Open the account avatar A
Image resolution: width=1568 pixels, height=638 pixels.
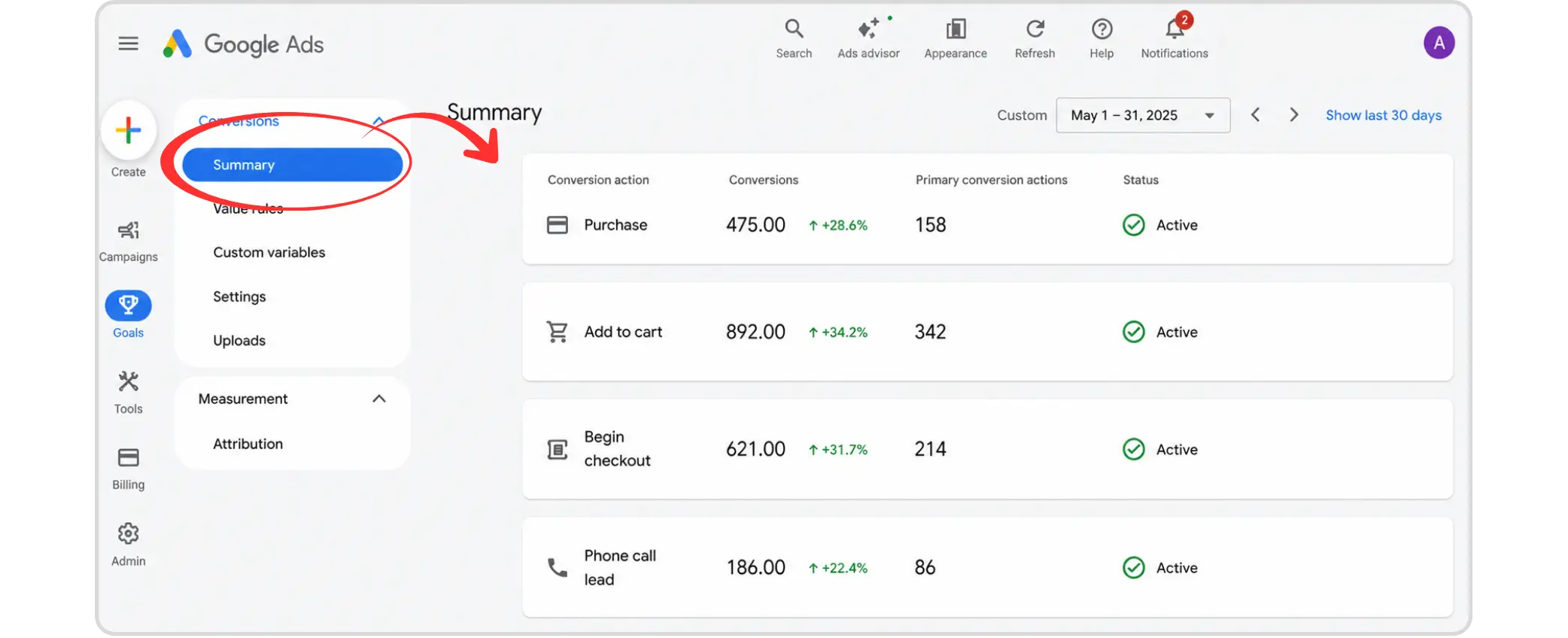pyautogui.click(x=1439, y=43)
